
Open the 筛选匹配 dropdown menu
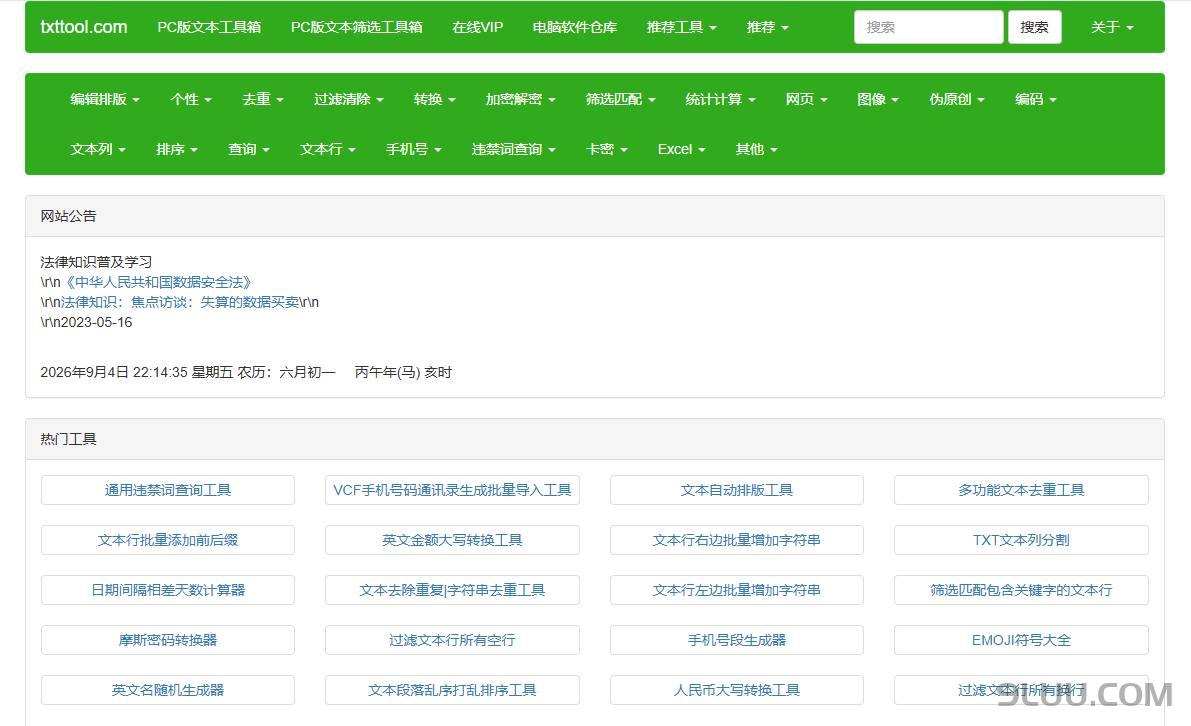pyautogui.click(x=621, y=99)
